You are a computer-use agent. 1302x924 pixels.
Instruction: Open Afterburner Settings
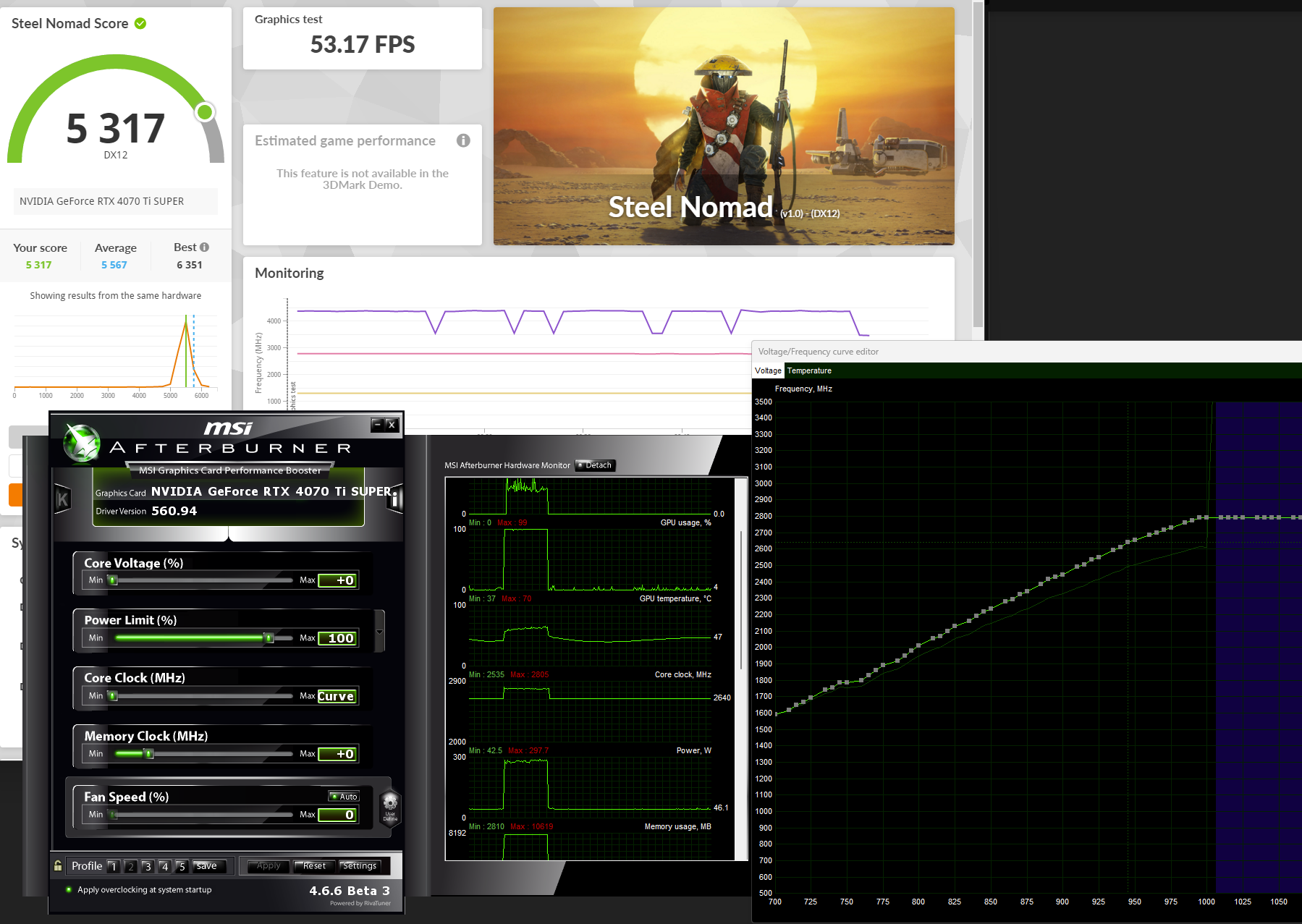pos(360,866)
